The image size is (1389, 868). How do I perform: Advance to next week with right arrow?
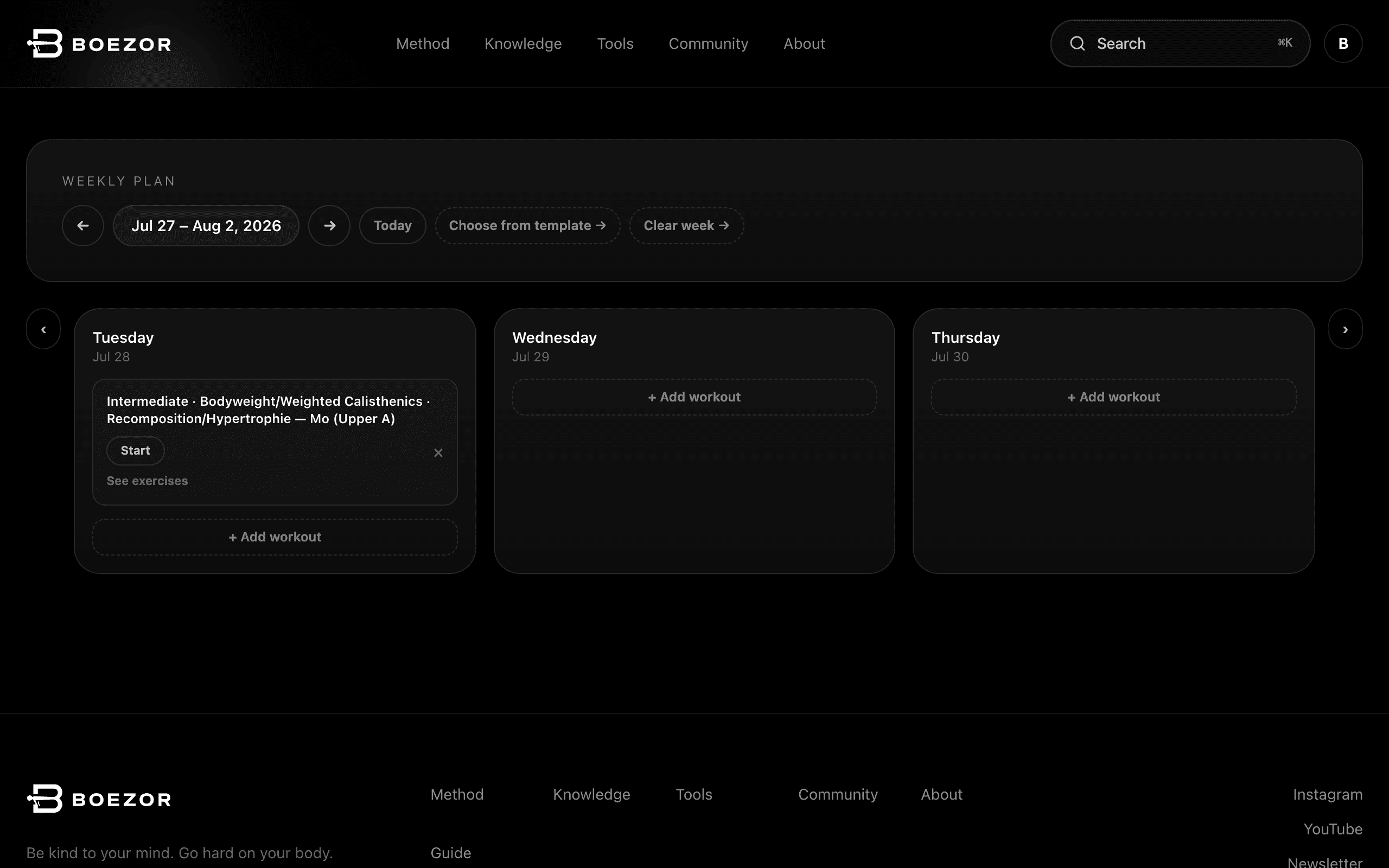pyautogui.click(x=329, y=226)
